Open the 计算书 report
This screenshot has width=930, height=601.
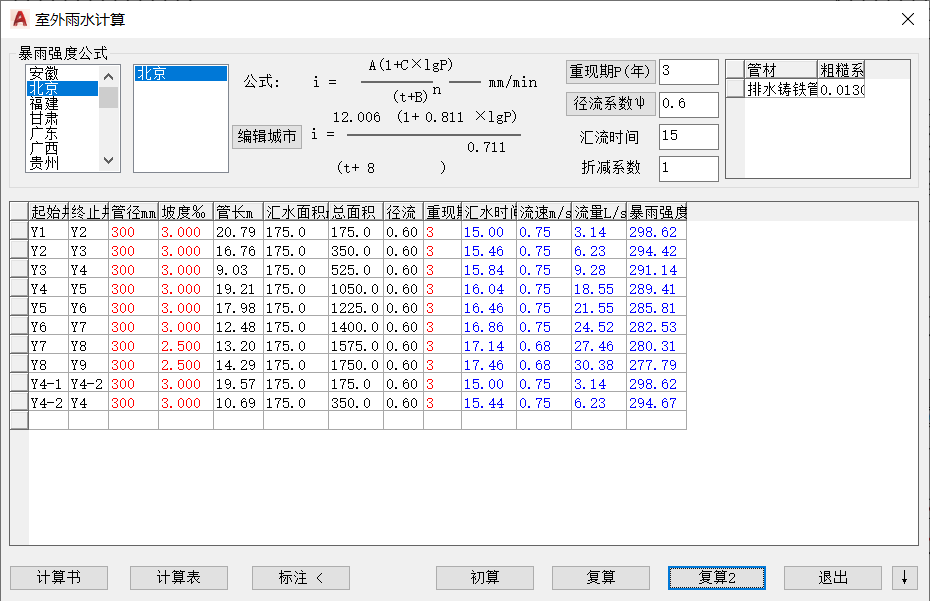tap(59, 577)
